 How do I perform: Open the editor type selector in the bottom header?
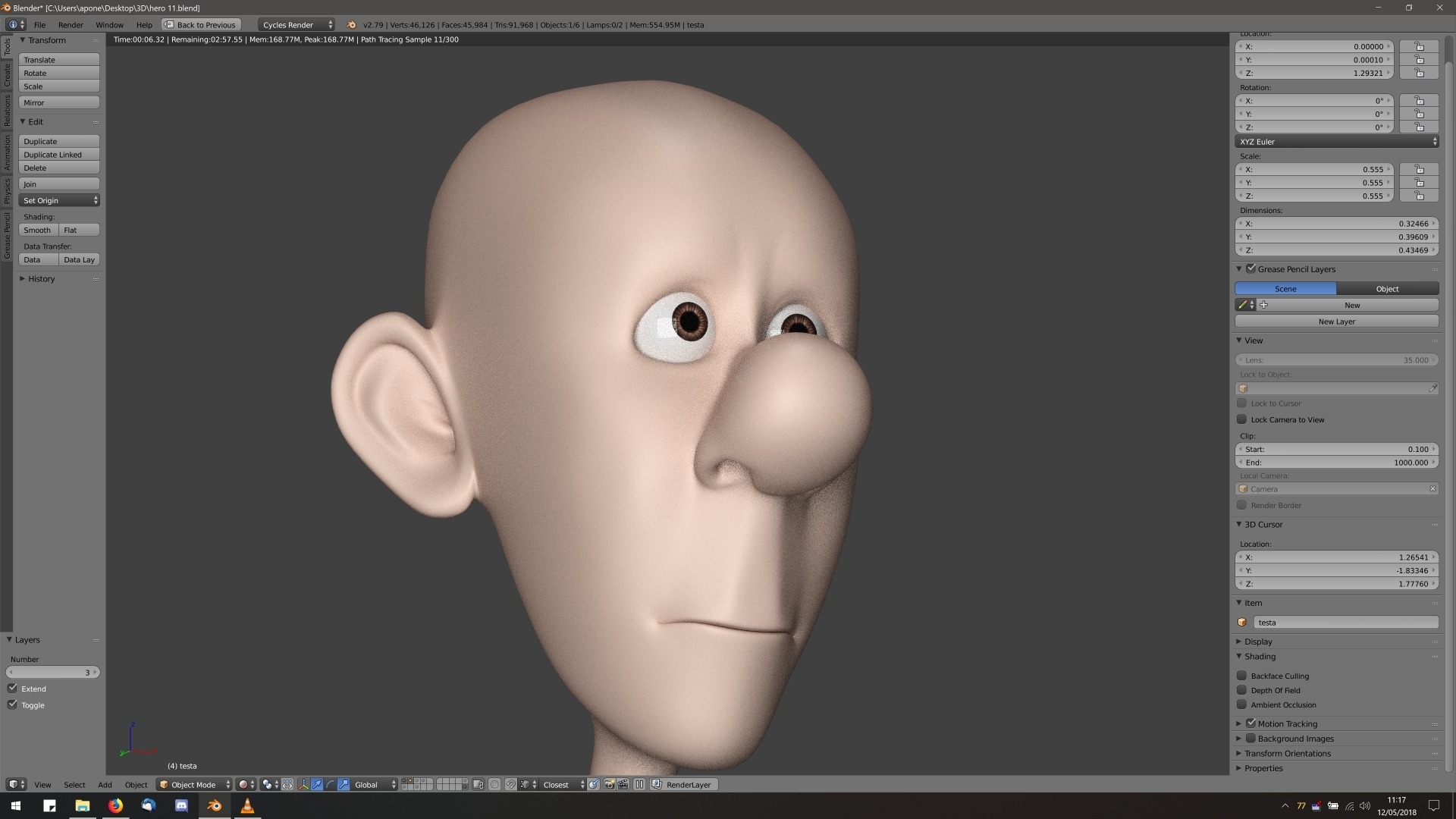tap(16, 785)
